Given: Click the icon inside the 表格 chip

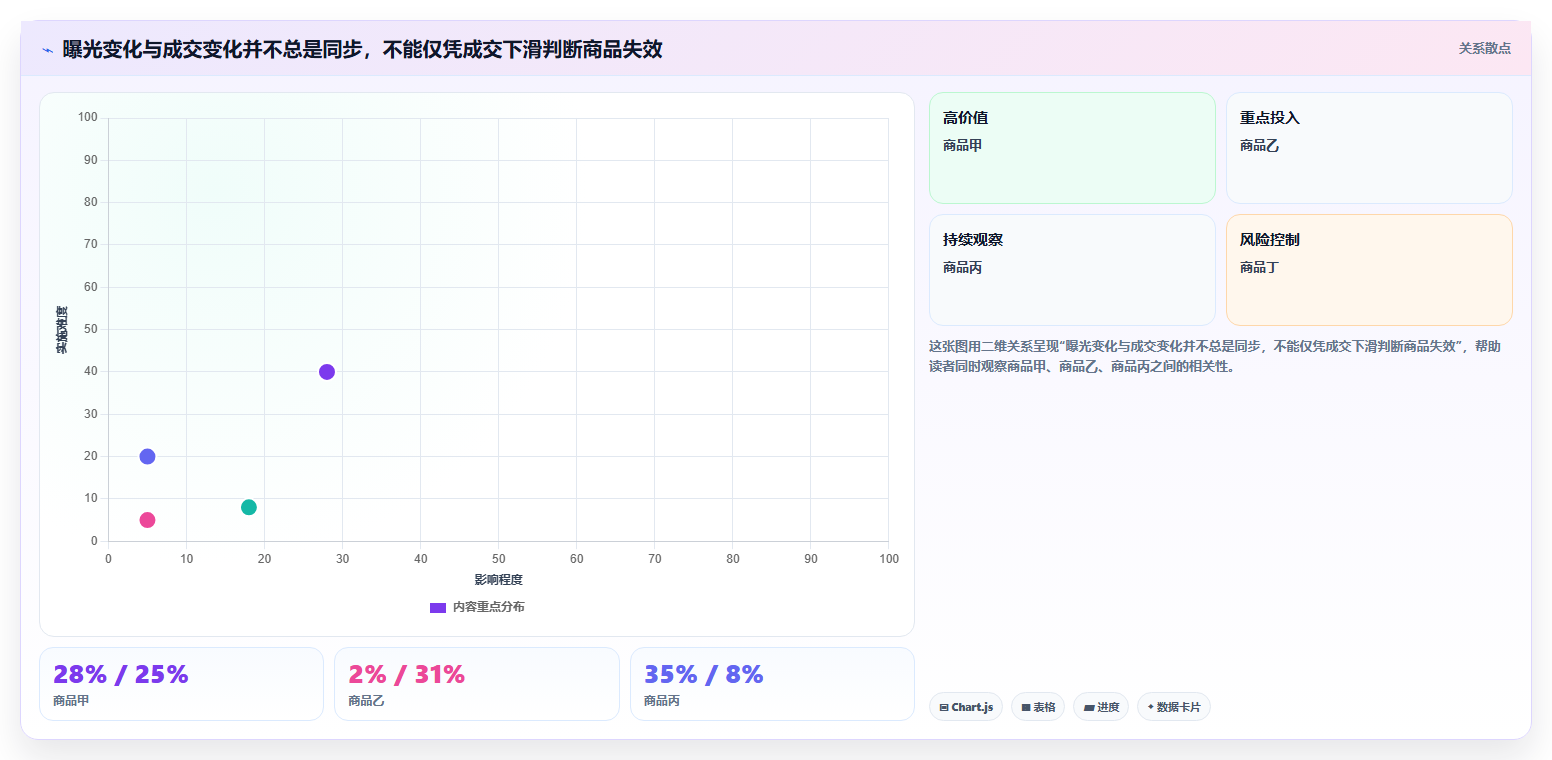Looking at the screenshot, I should [x=1026, y=707].
